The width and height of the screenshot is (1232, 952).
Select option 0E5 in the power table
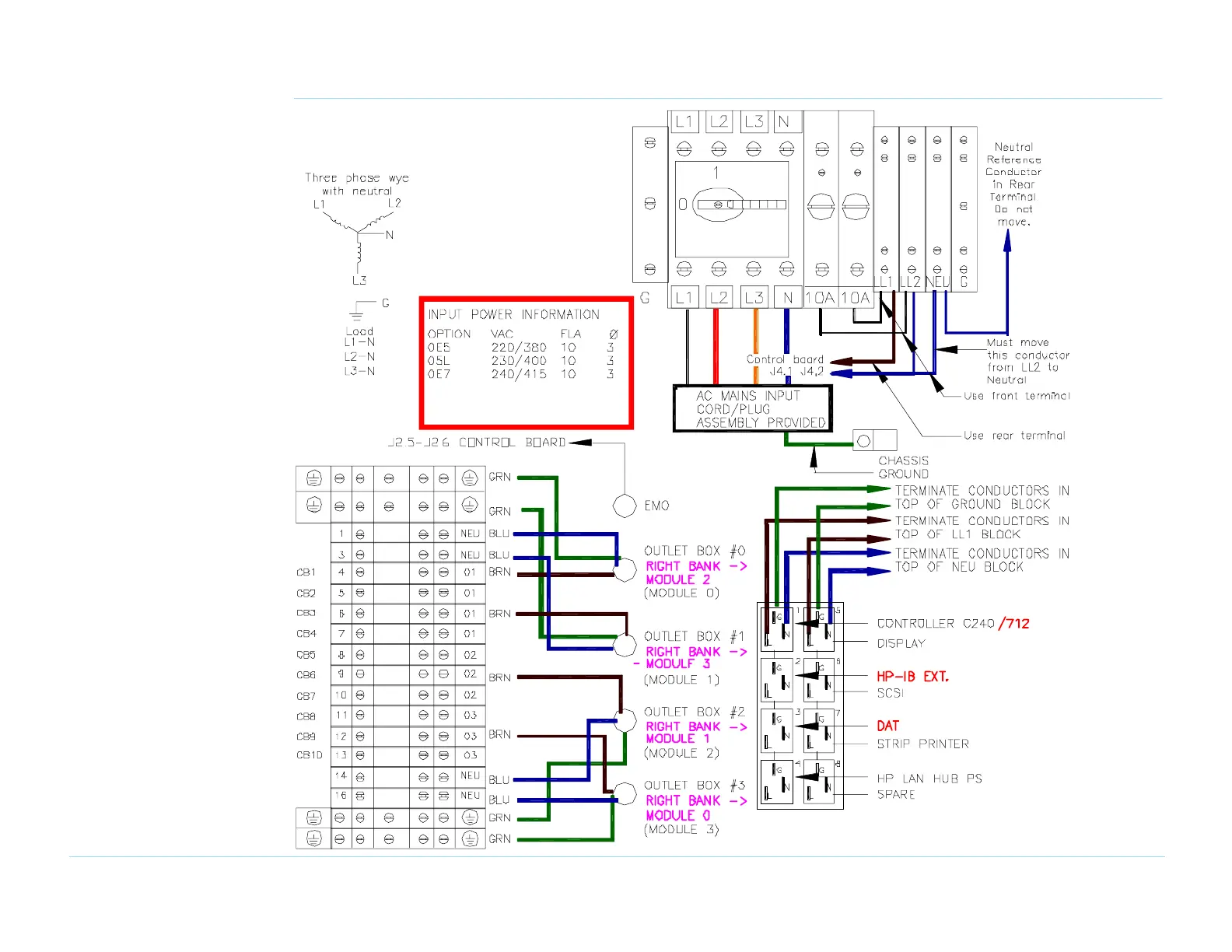[439, 348]
